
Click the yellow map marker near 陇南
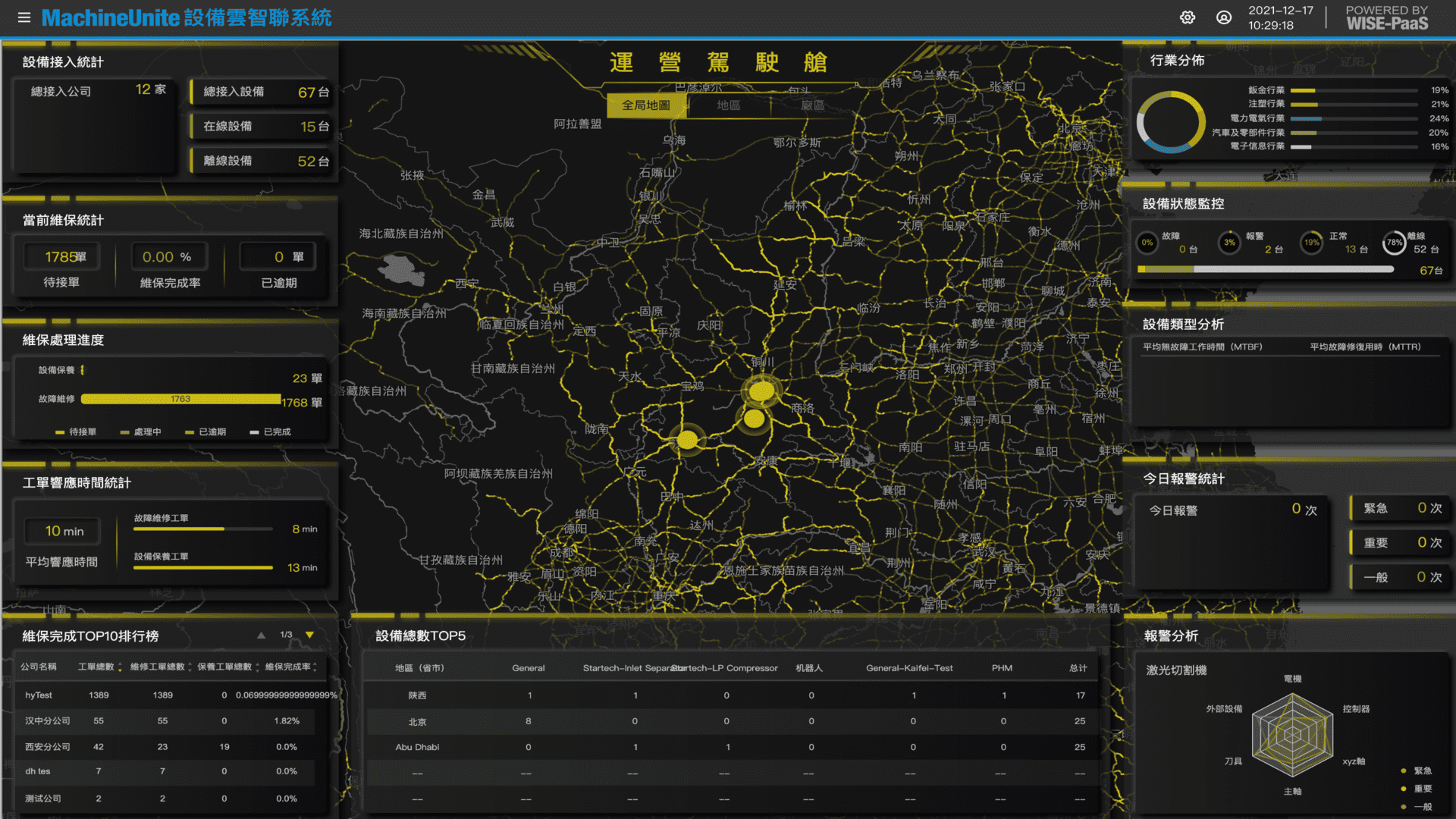(687, 439)
